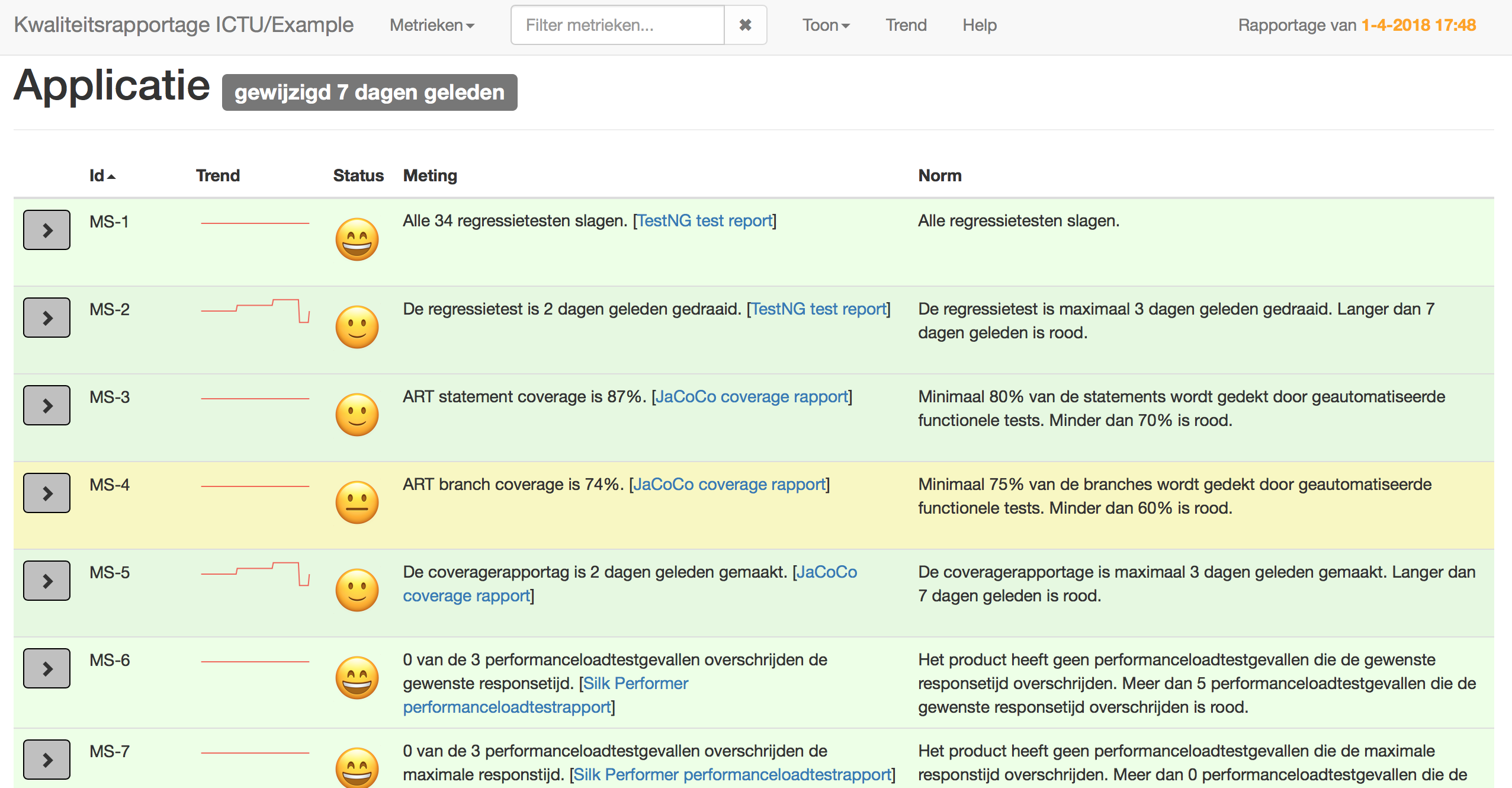1512x788 pixels.
Task: Click the MS-4 trend sparkline
Action: [255, 486]
